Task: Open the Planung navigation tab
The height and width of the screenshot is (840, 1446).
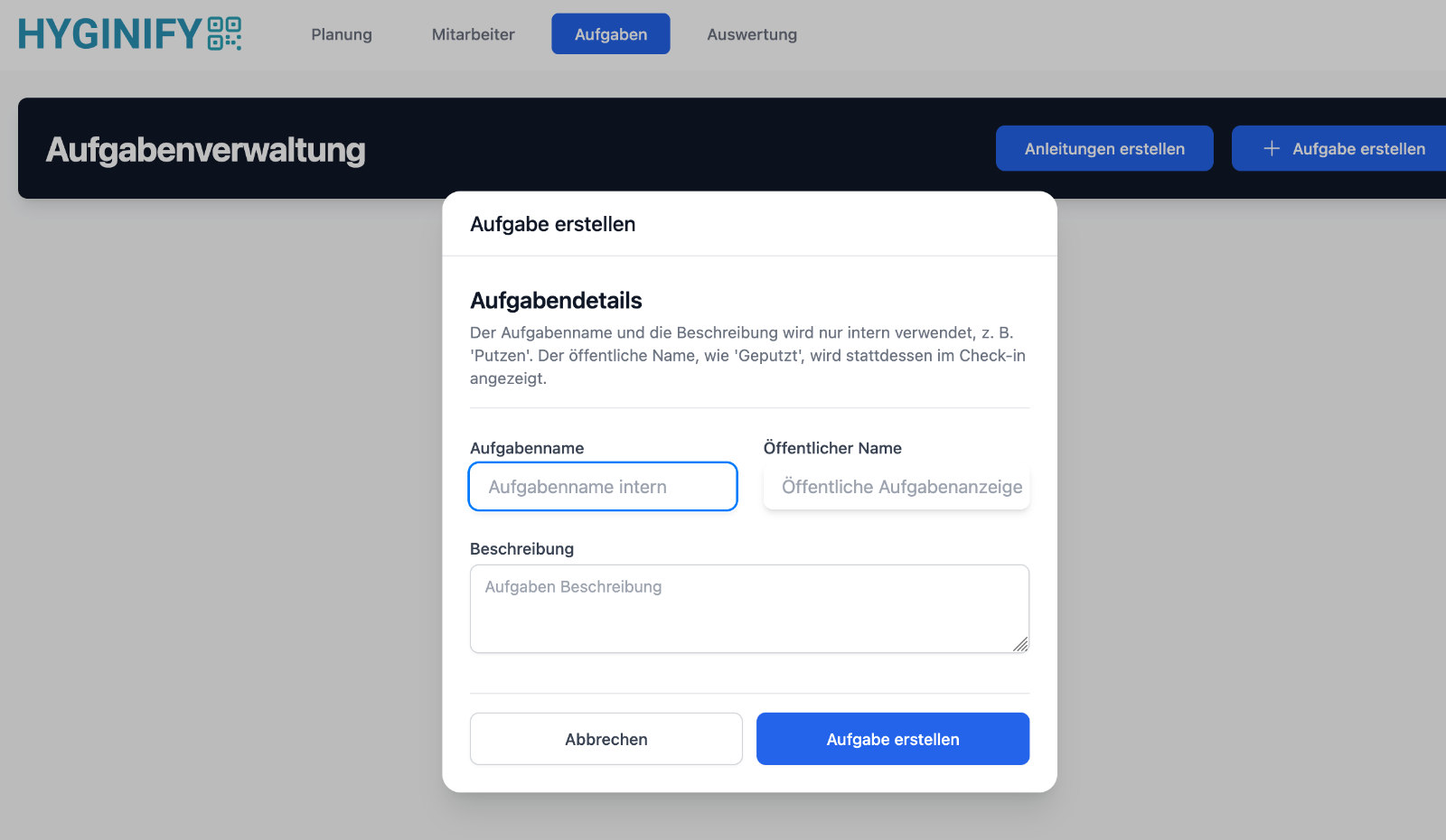Action: [x=342, y=34]
